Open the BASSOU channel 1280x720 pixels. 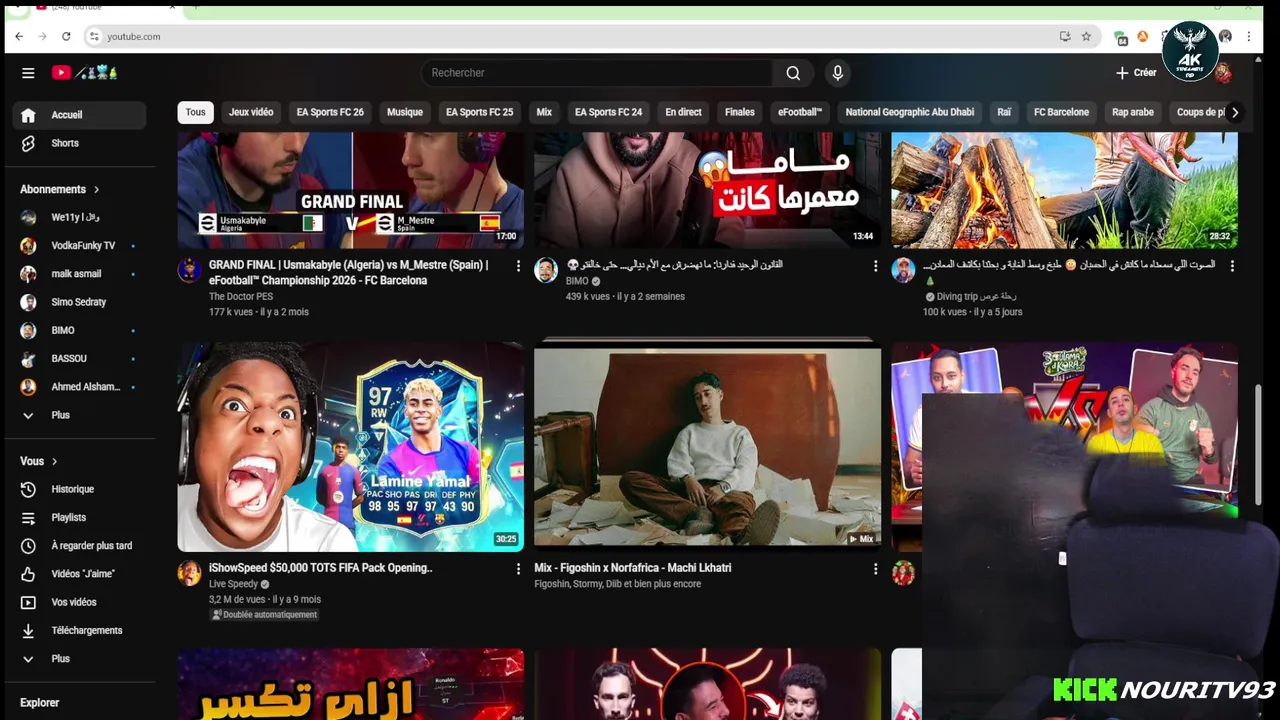click(79, 358)
